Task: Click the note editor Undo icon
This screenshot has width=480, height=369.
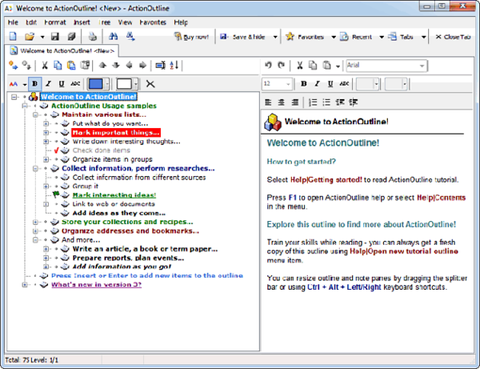Action: (268, 65)
